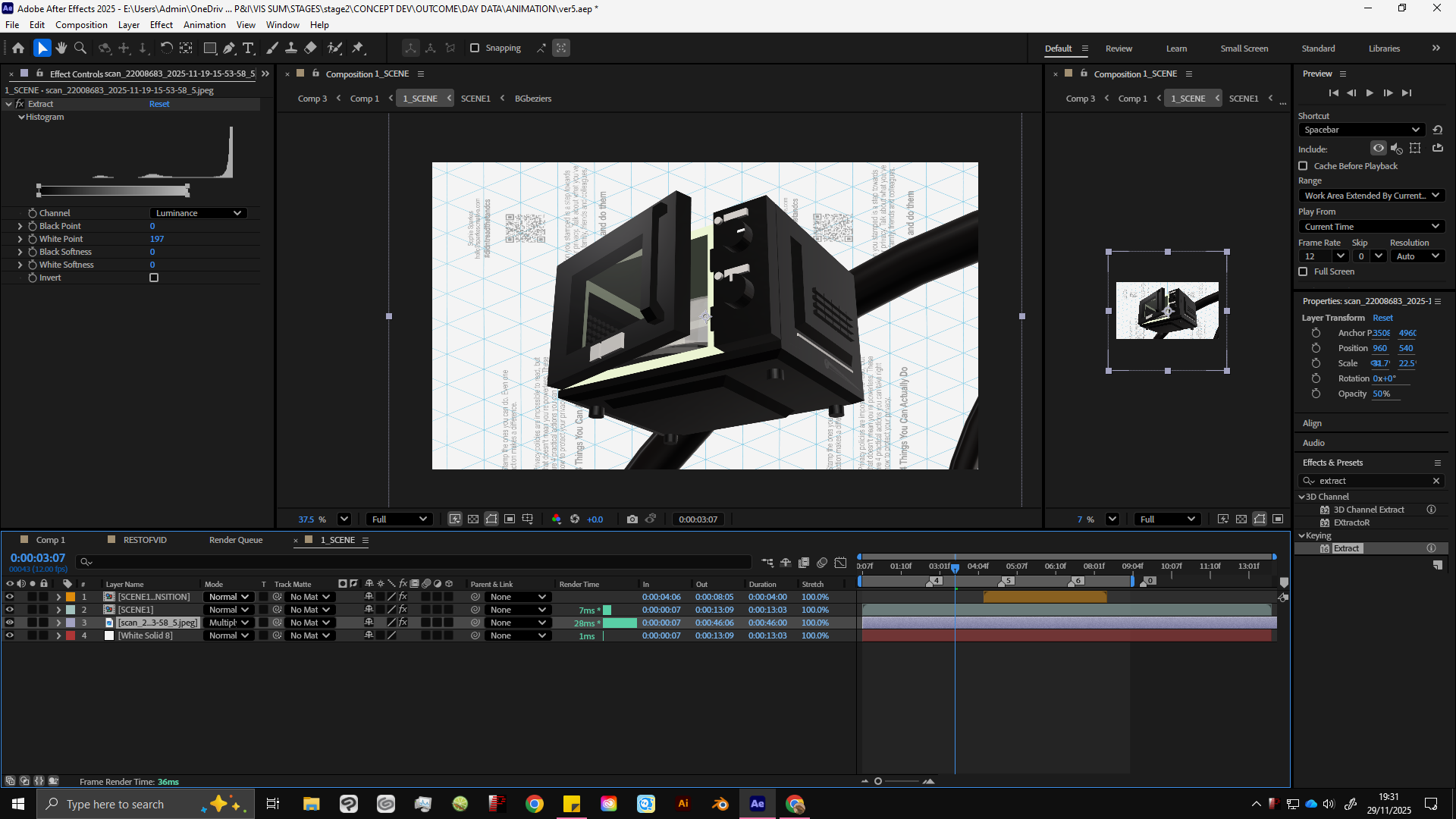Select the Brush tool
The height and width of the screenshot is (819, 1456).
pos(272,48)
